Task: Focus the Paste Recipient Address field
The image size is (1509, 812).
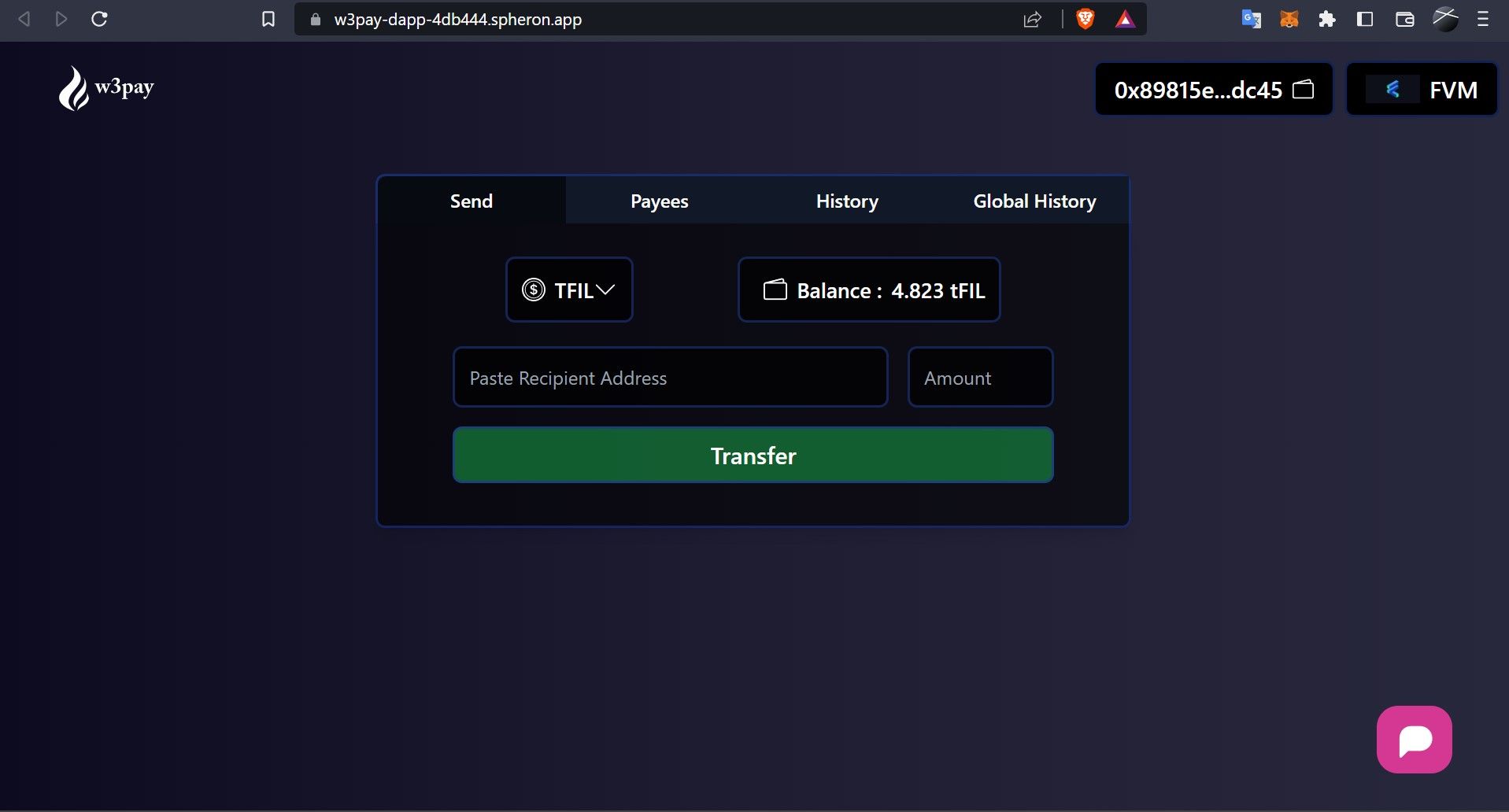Action: coord(671,378)
